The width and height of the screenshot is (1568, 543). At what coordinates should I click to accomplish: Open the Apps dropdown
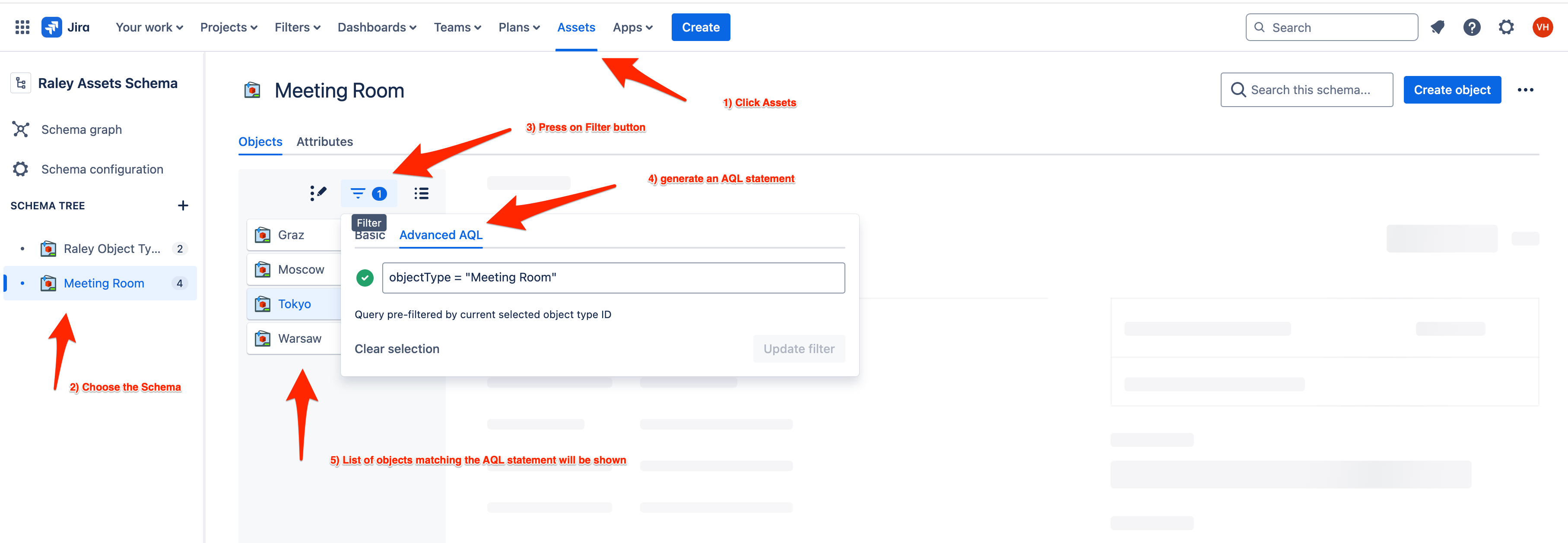click(x=632, y=27)
